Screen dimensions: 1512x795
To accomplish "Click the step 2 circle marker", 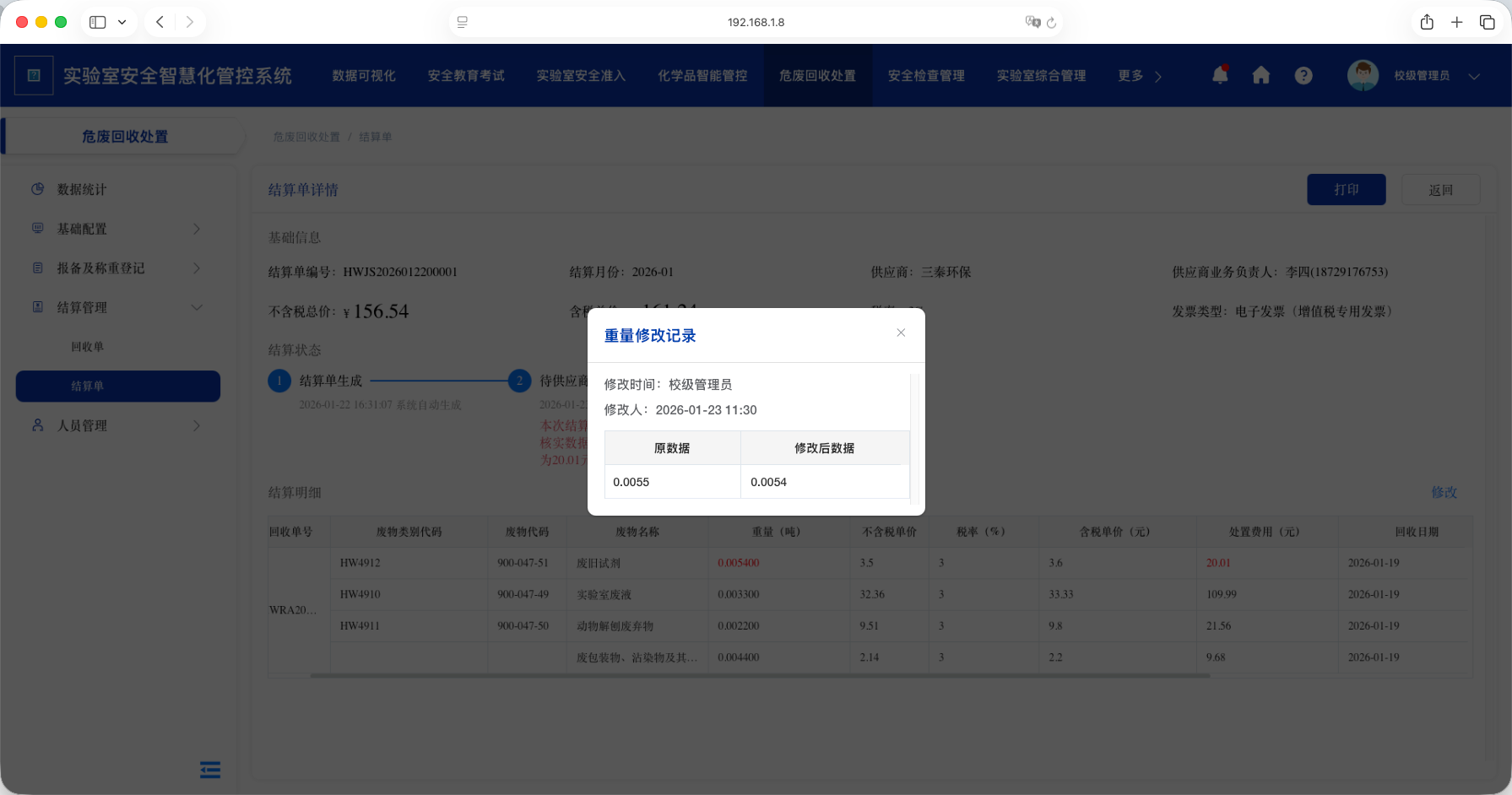I will tap(519, 381).
